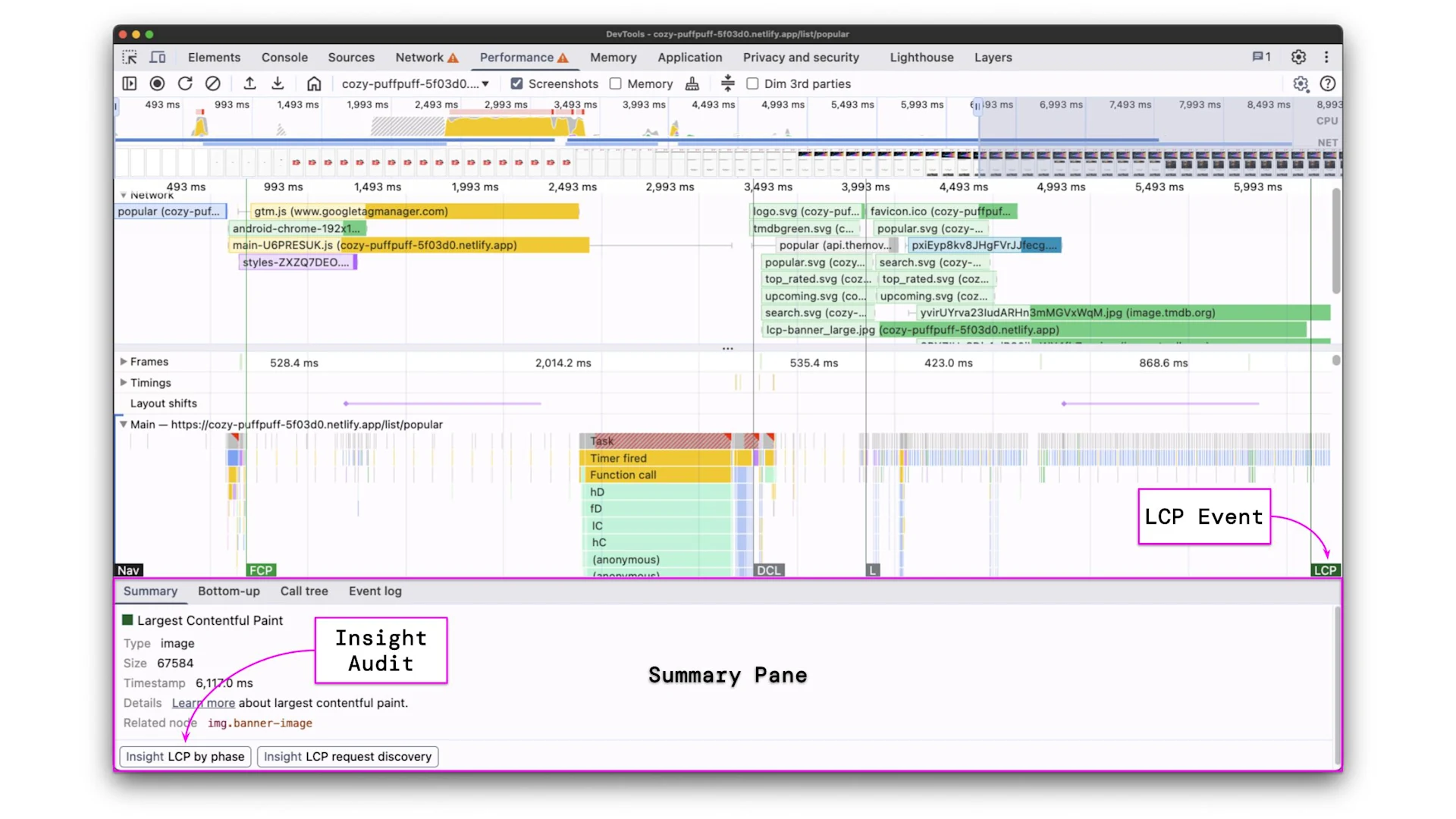The width and height of the screenshot is (1456, 819).
Task: Enable Dim 3rd parties checkbox
Action: click(752, 83)
